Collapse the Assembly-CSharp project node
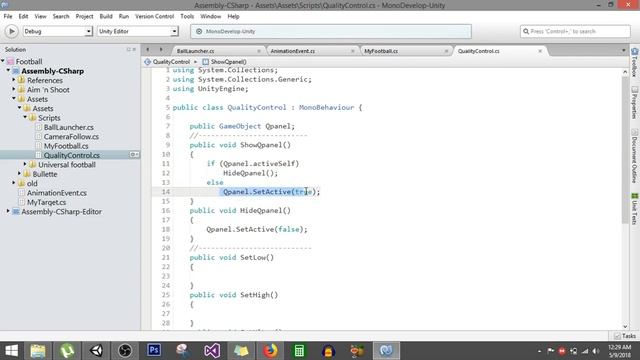Image resolution: width=640 pixels, height=360 pixels. (x=8, y=71)
